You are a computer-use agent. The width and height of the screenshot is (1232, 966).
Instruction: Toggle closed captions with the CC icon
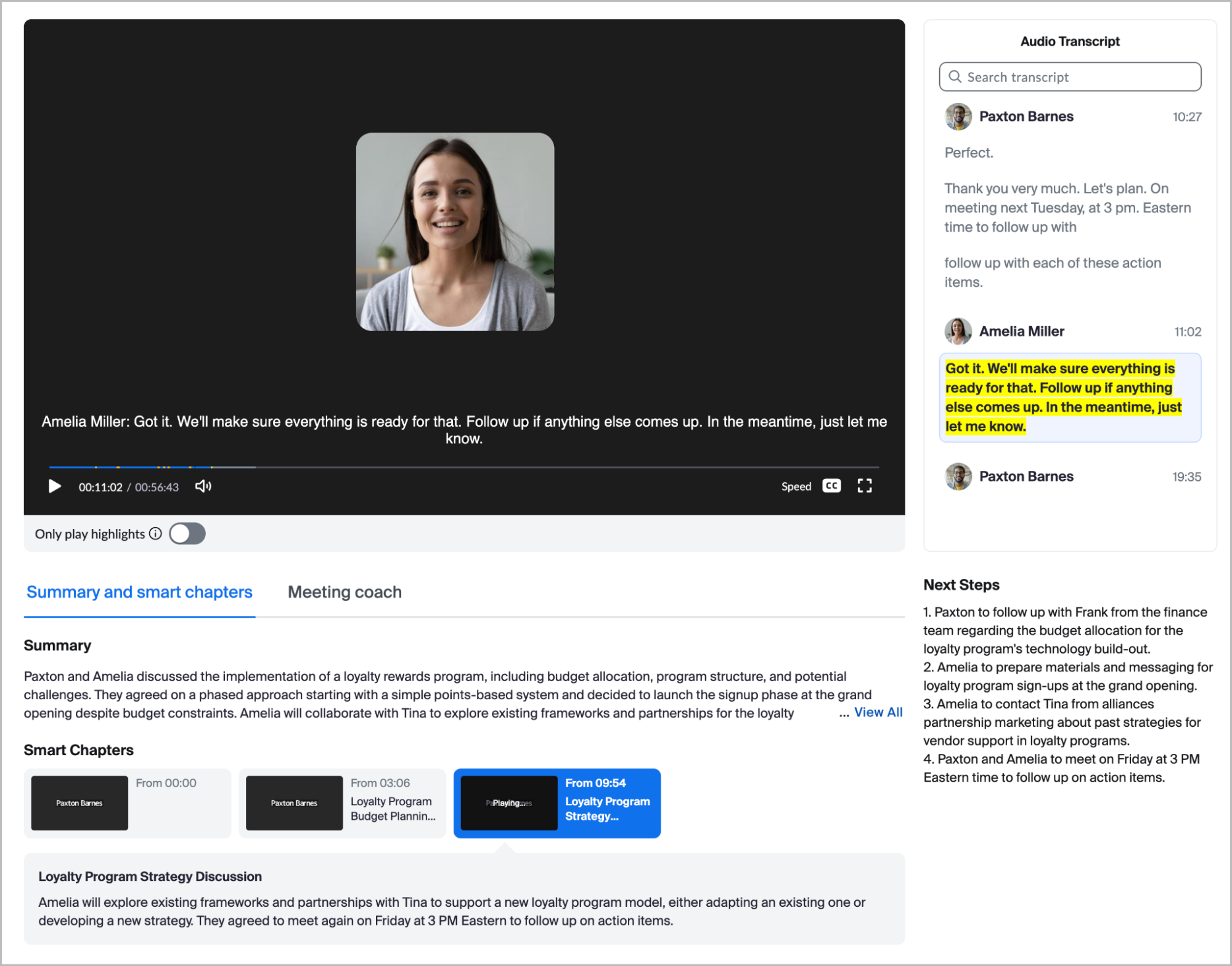[831, 486]
